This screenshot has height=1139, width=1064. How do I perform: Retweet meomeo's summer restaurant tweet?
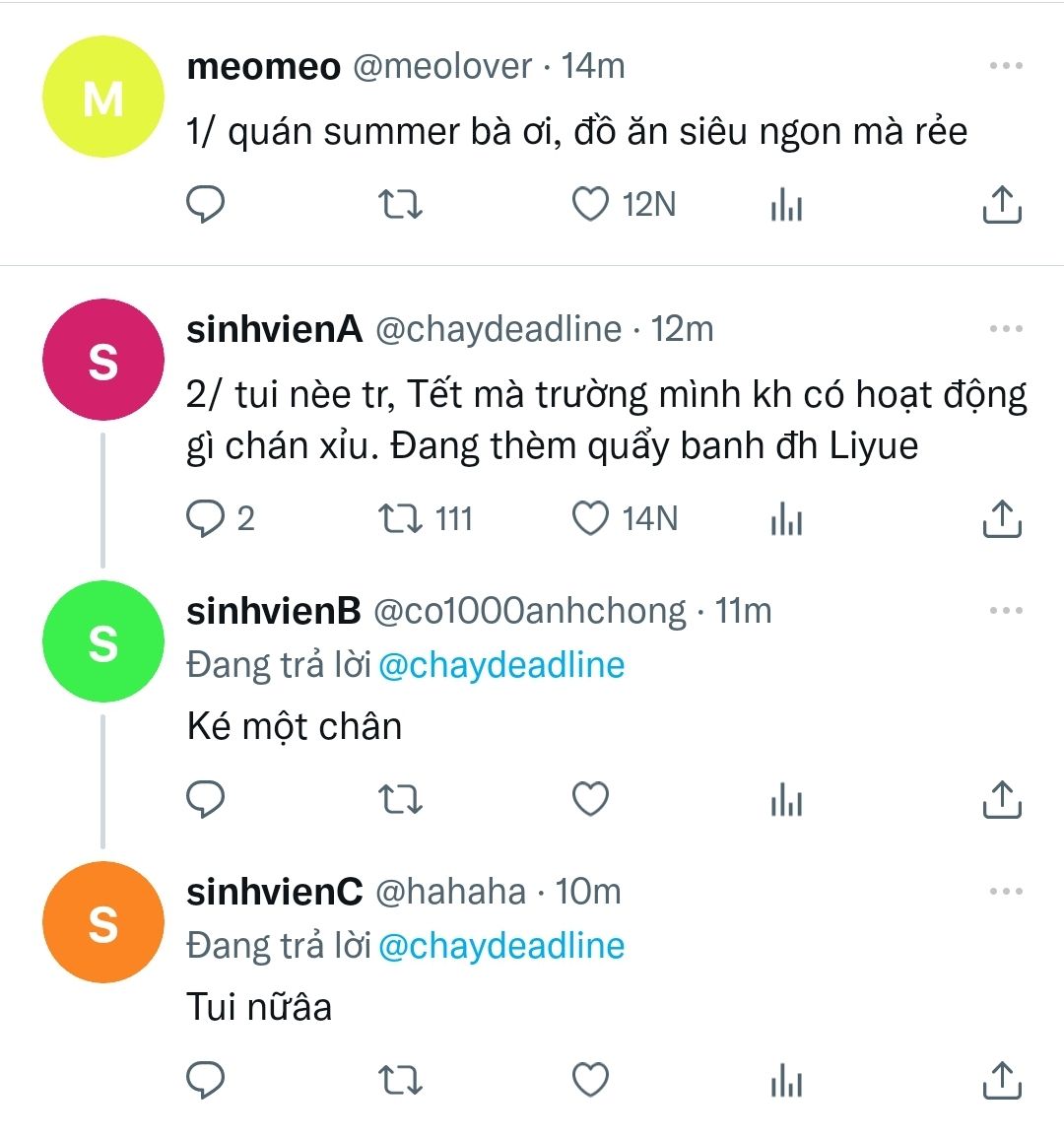point(400,205)
